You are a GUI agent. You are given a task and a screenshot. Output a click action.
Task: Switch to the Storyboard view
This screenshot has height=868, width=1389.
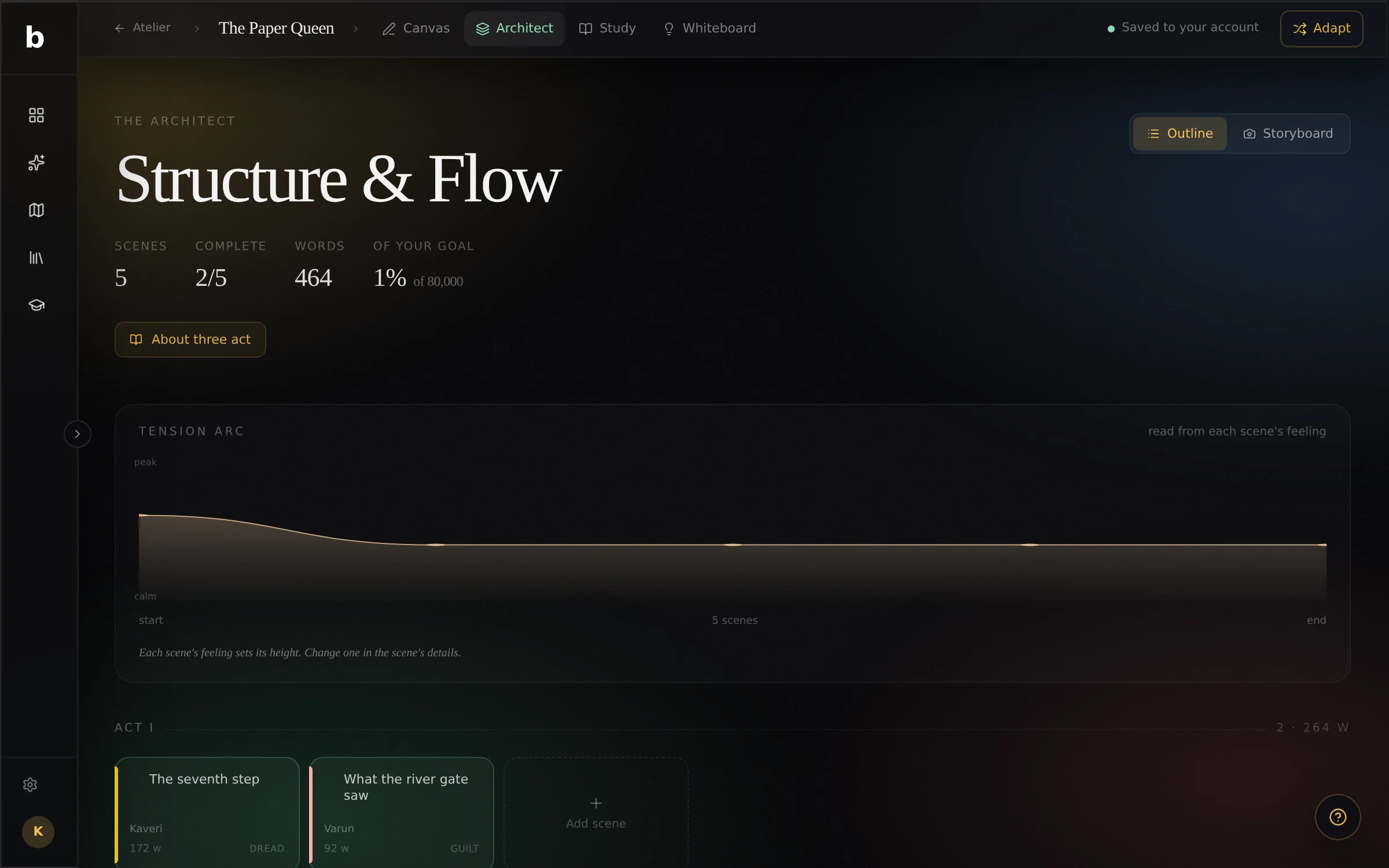(x=1288, y=134)
